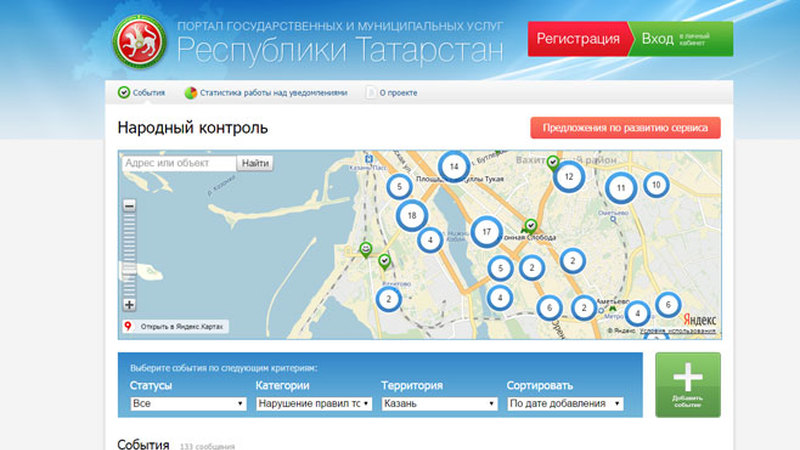Open the map cluster marked 18
Screen dimensions: 800x450
[x=411, y=214]
